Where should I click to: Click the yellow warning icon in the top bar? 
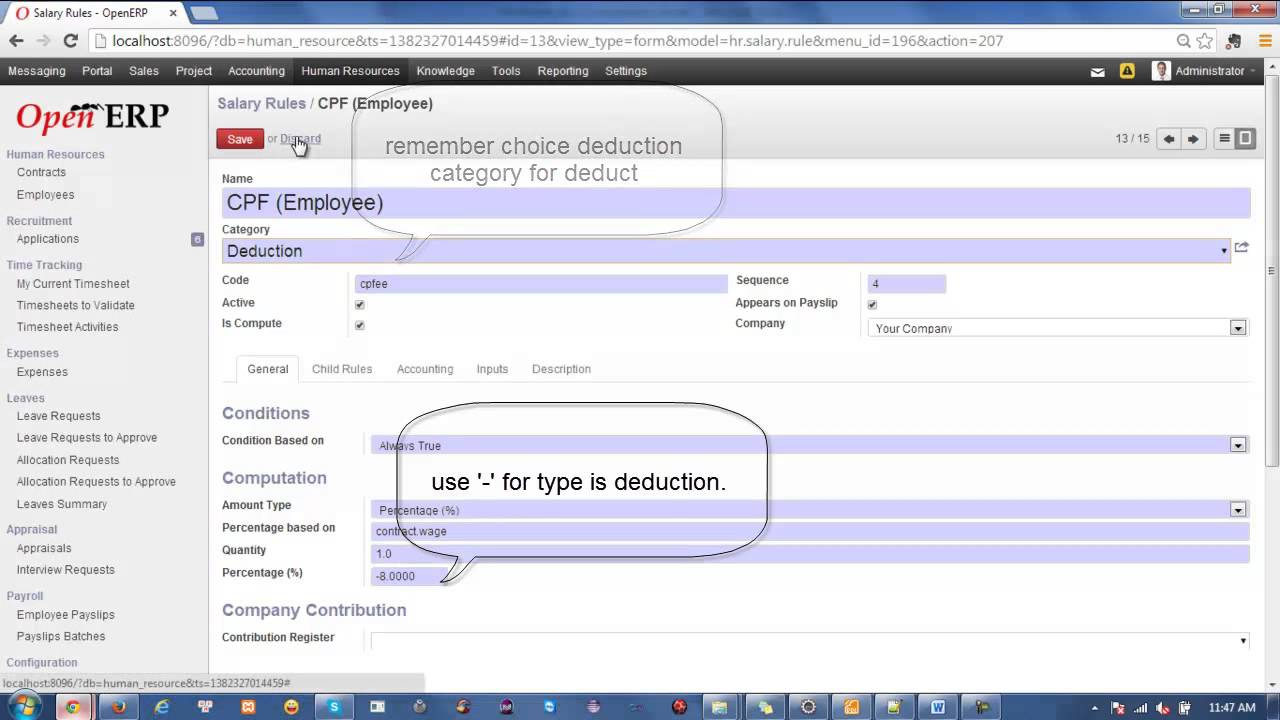(x=1127, y=71)
